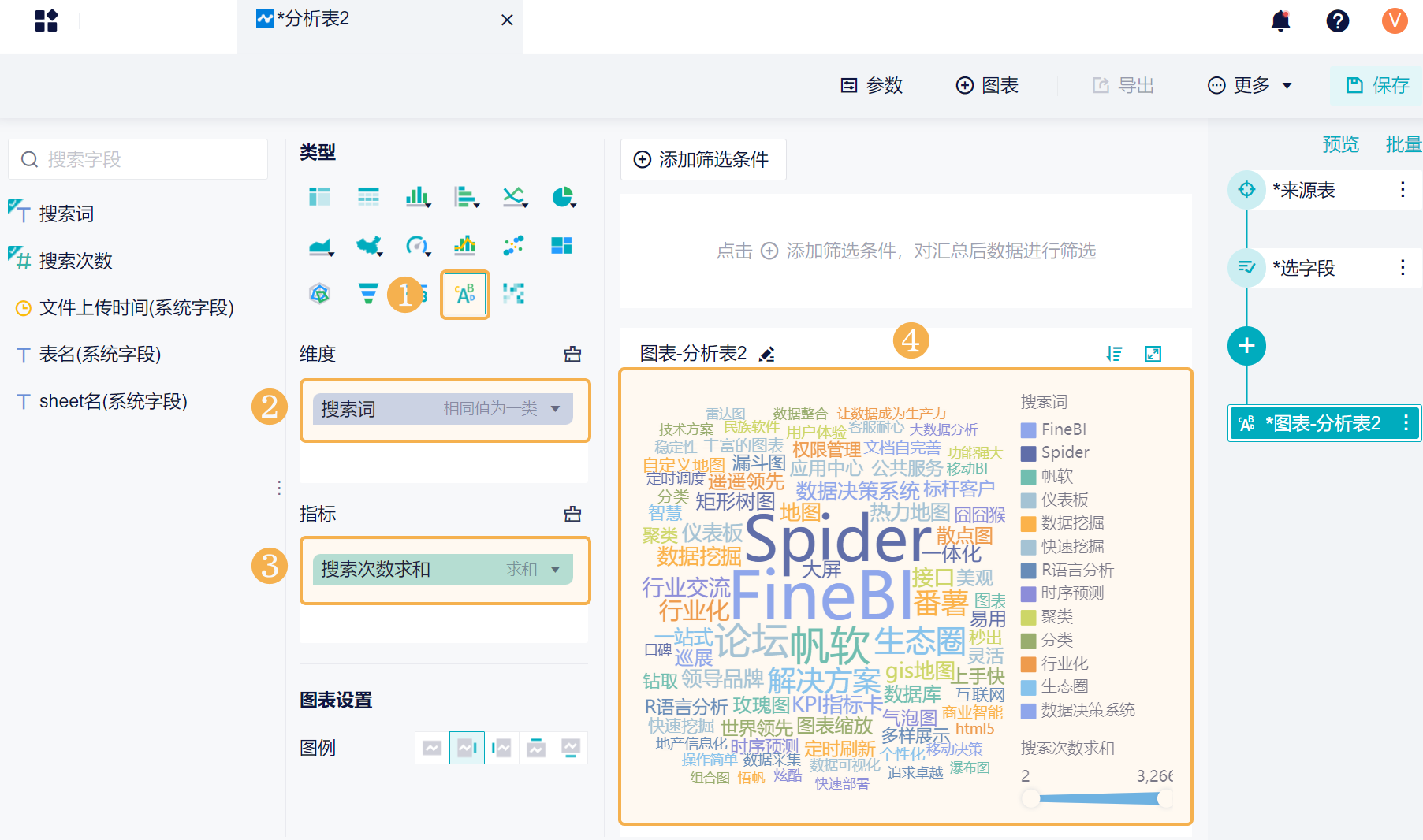Pick the scatter chart type
1423x840 pixels.
point(513,246)
